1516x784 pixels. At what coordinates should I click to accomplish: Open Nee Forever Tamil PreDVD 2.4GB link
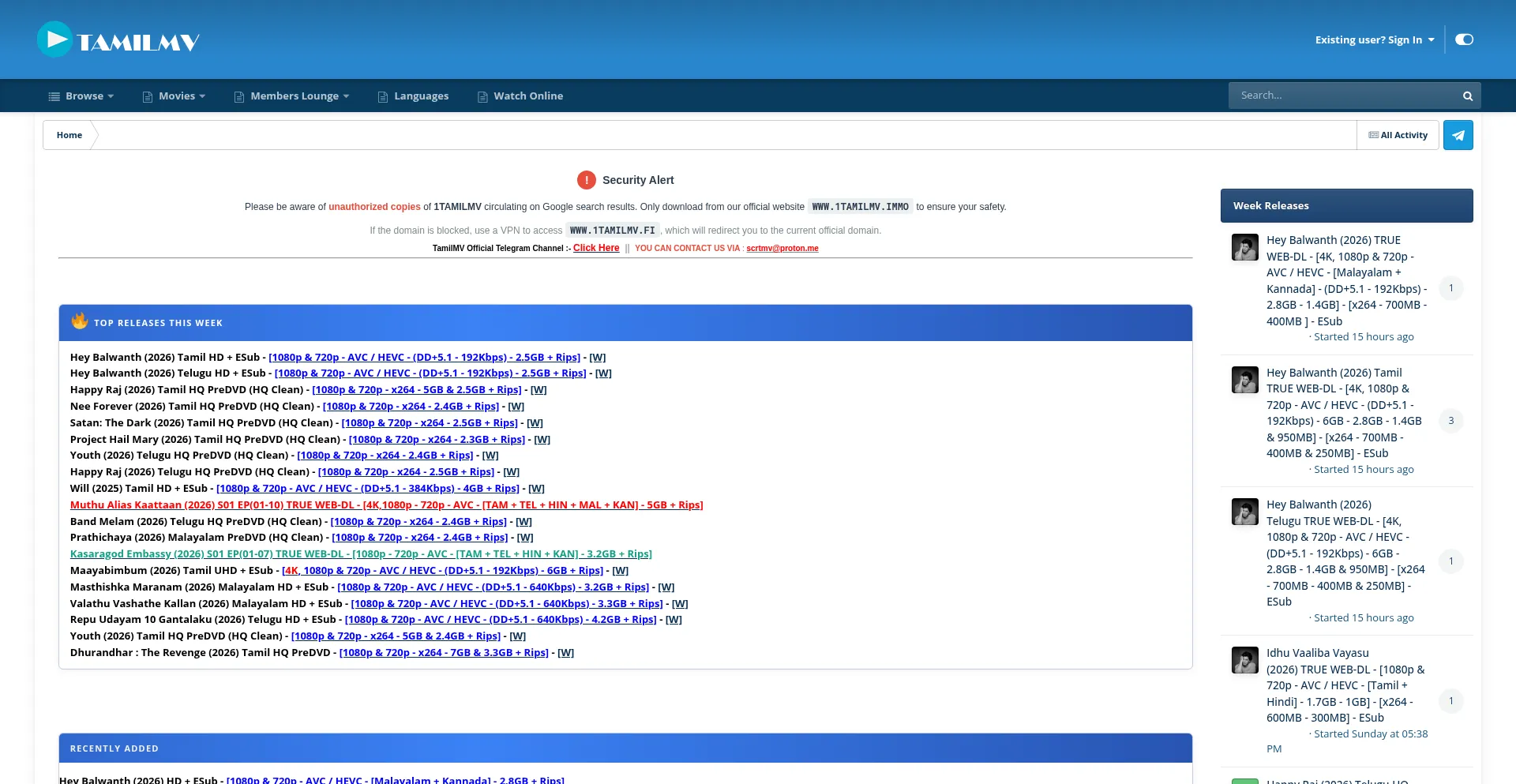(x=411, y=407)
